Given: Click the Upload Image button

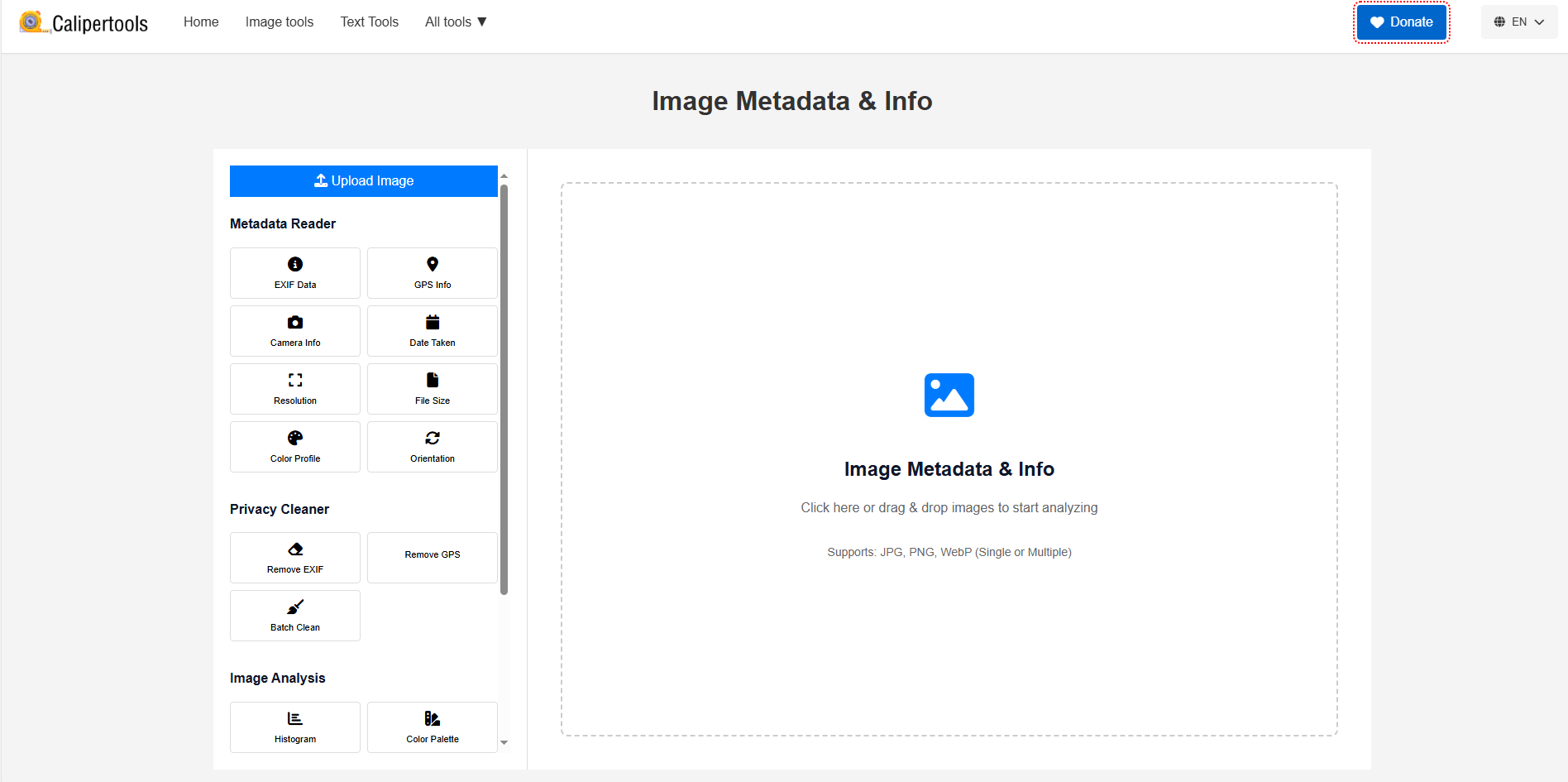Looking at the screenshot, I should pos(363,180).
